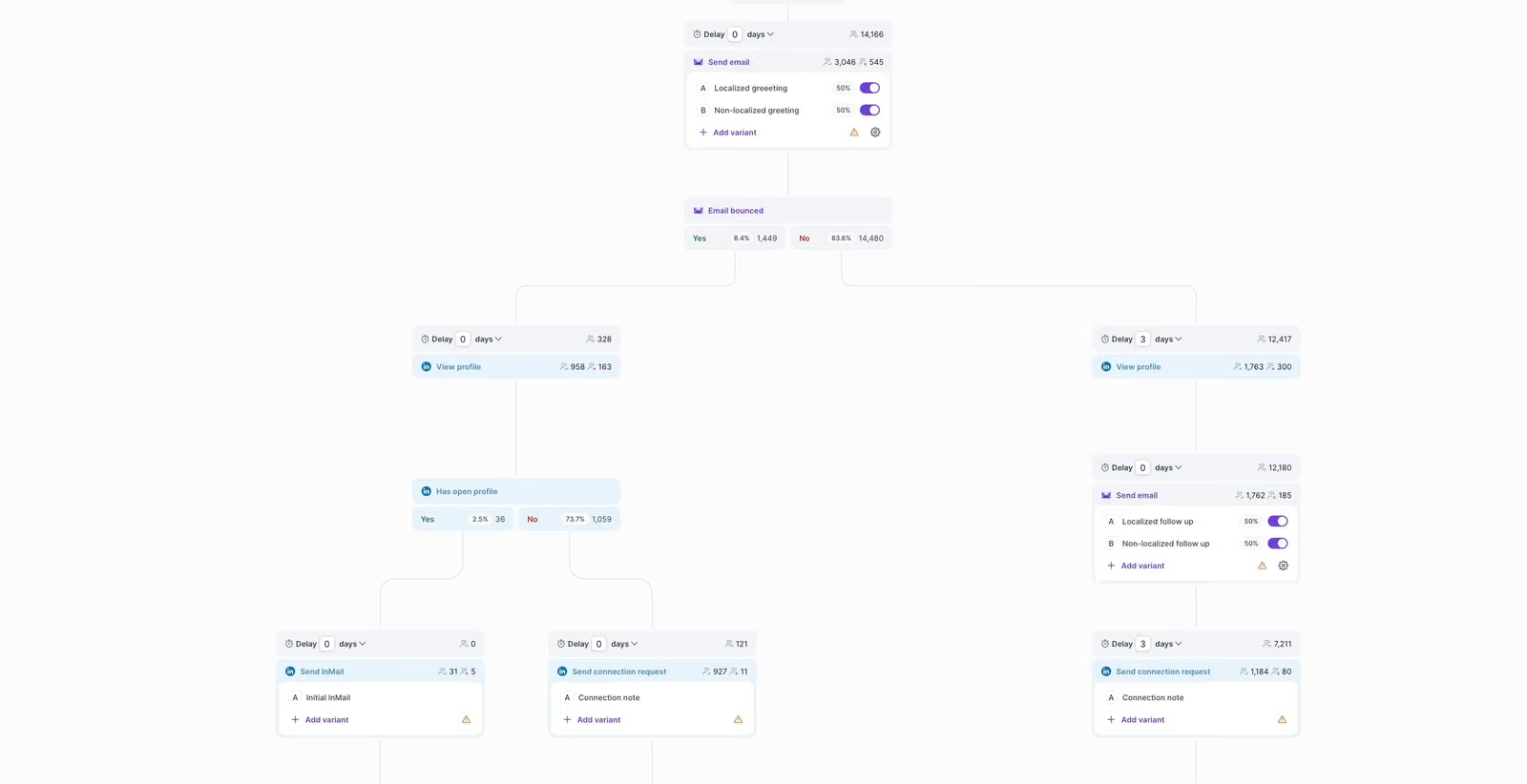Select Connection note in 1,184 request card
The height and width of the screenshot is (784, 1527).
[1196, 697]
